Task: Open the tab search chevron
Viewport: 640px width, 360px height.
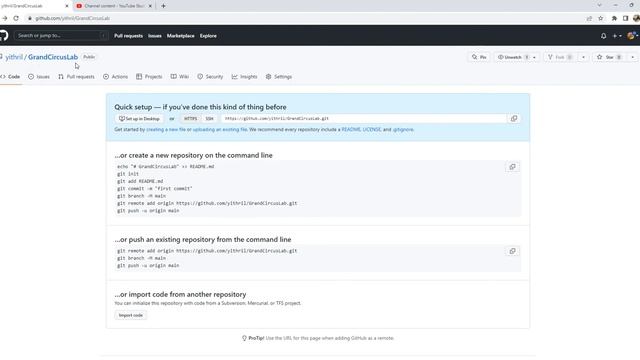Action: coord(600,5)
